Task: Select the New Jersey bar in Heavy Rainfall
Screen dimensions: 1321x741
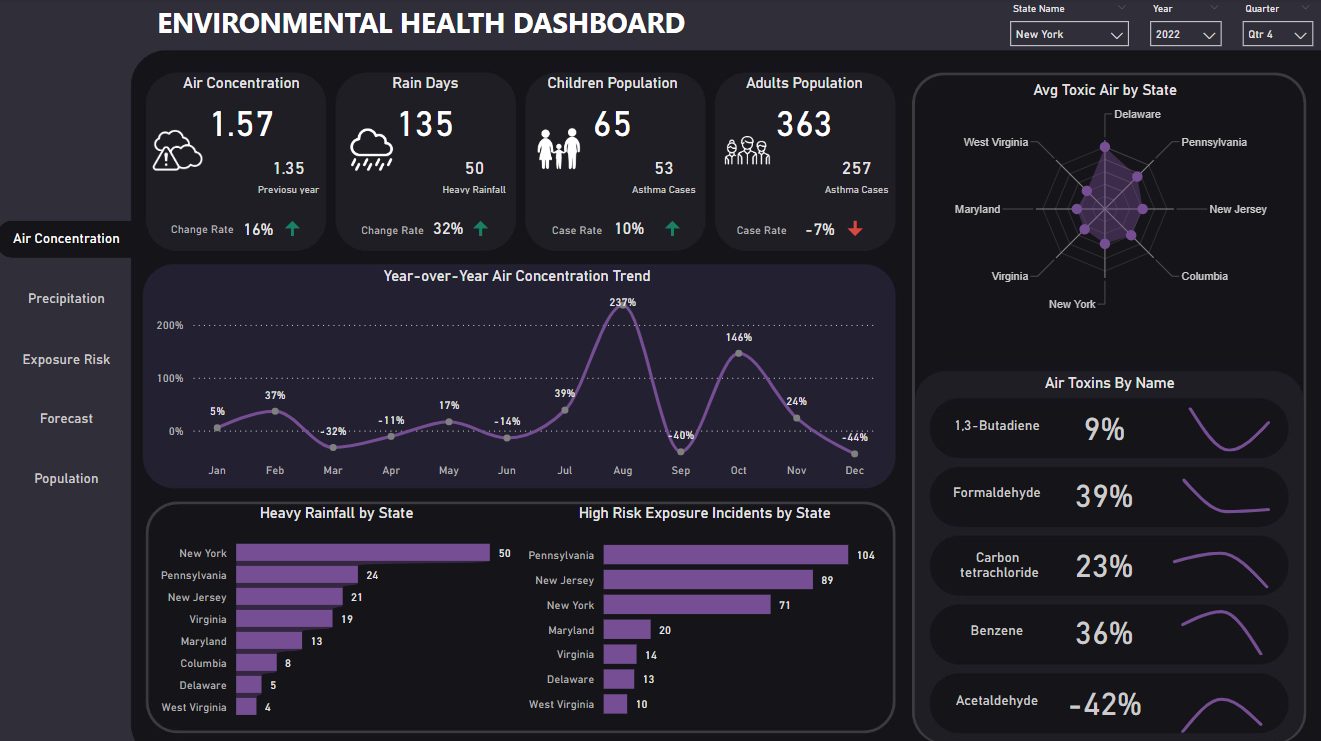Action: tap(289, 597)
